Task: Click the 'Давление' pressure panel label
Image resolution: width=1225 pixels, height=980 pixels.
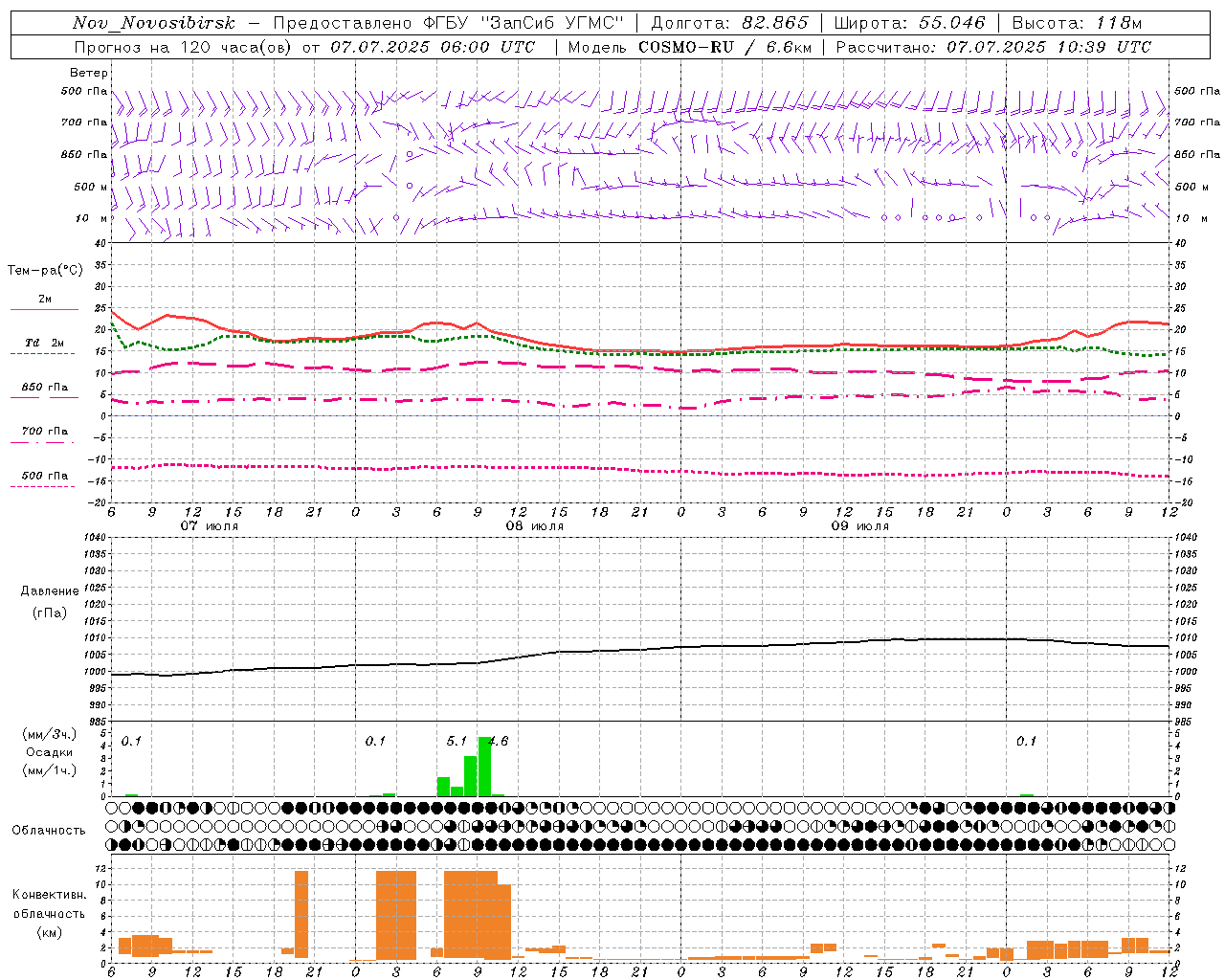Action: (x=50, y=591)
